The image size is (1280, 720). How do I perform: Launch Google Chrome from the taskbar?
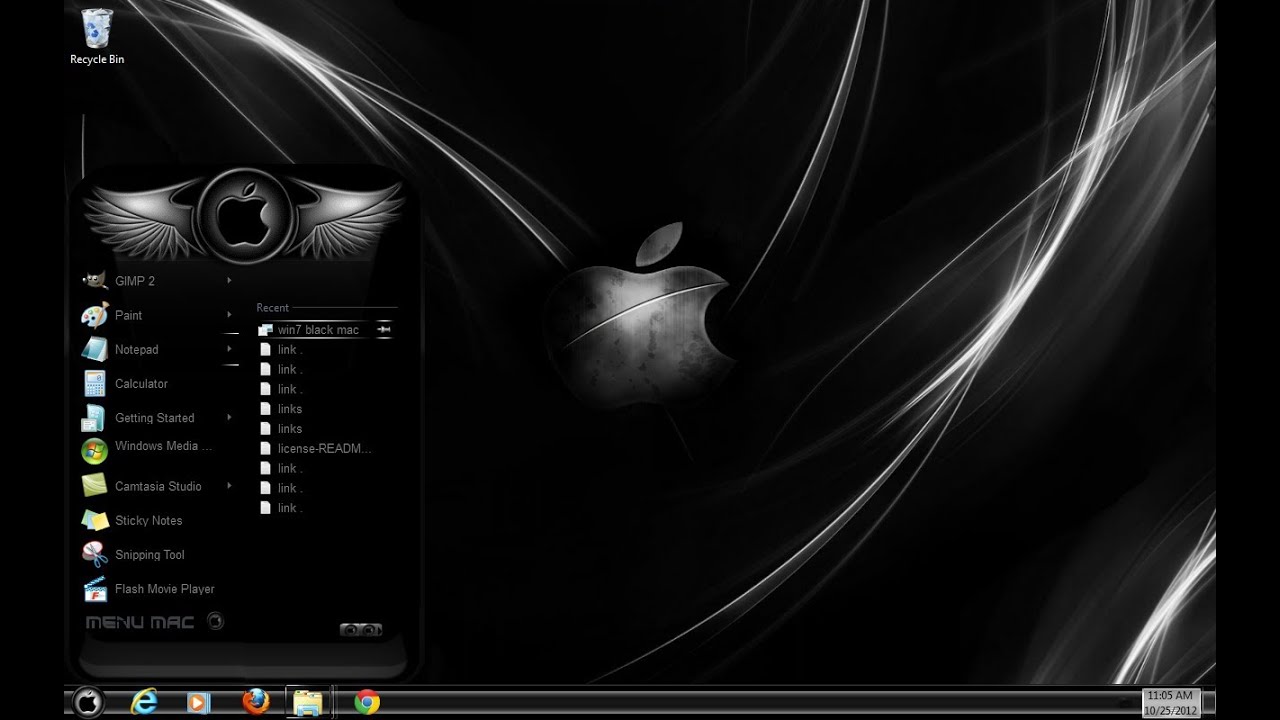367,703
